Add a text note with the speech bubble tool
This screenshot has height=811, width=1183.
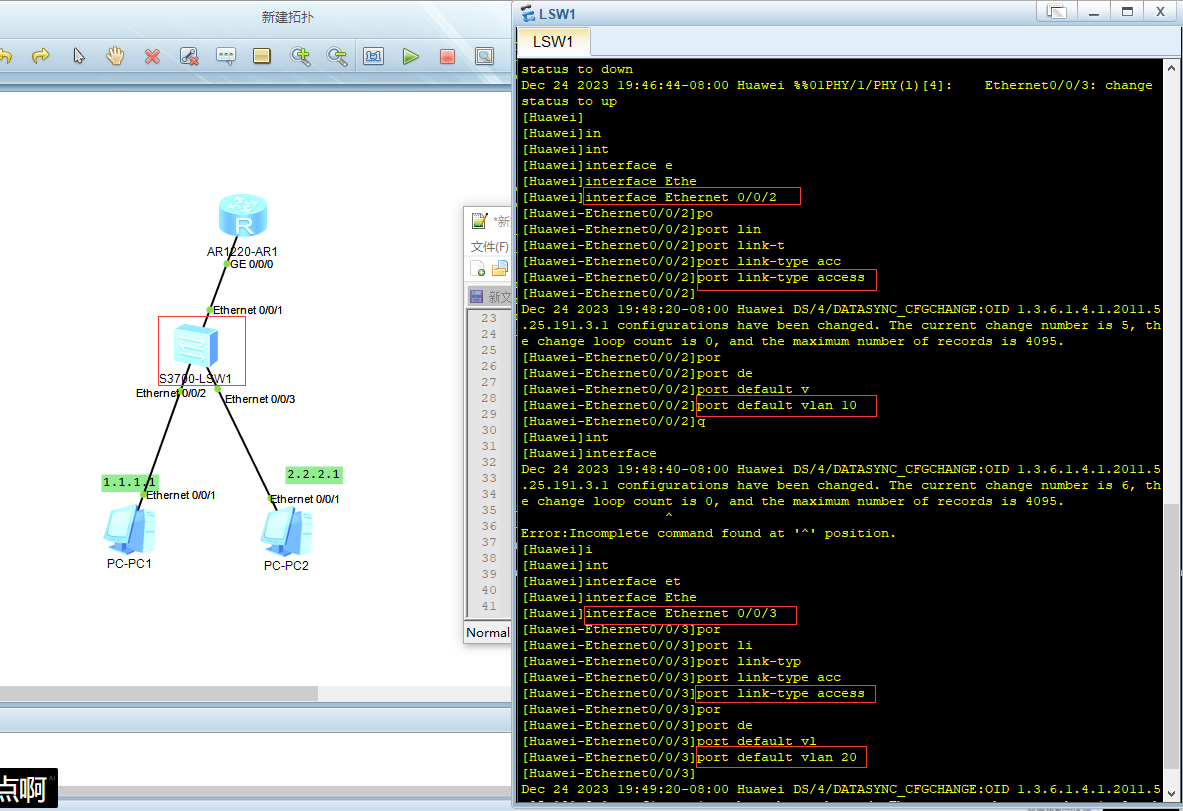coord(226,57)
